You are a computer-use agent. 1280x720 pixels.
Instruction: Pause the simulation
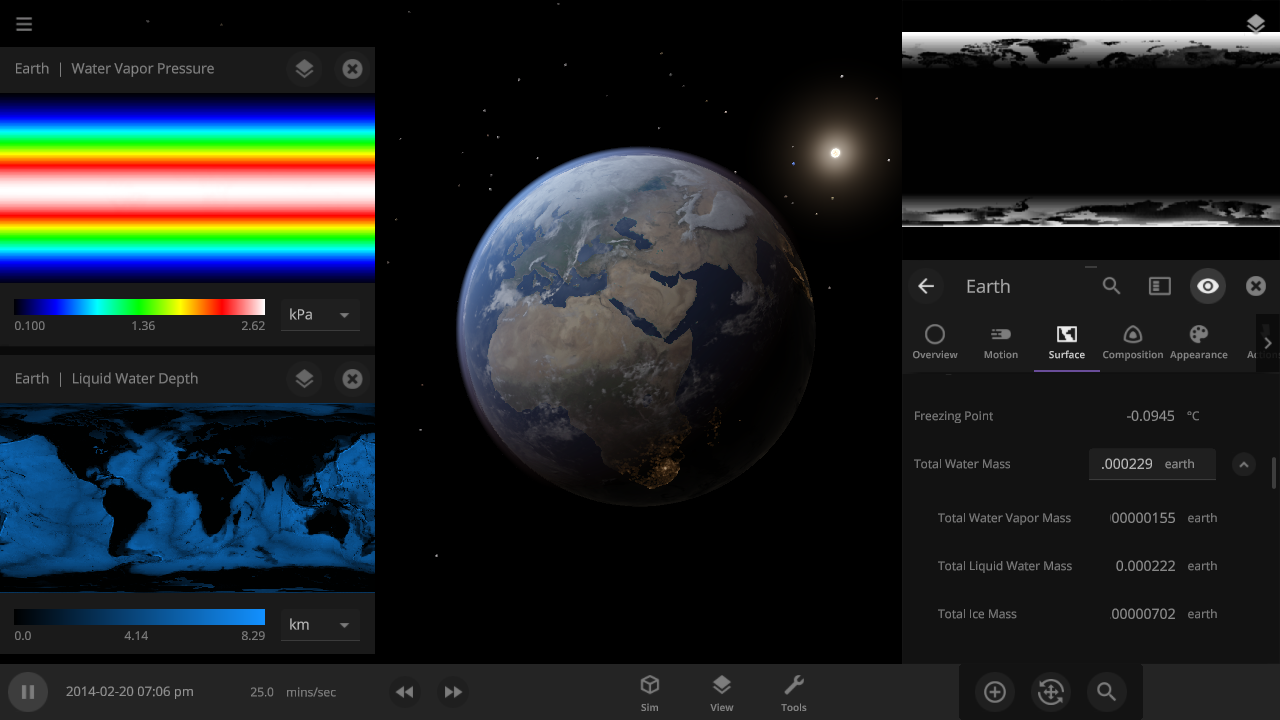click(x=28, y=692)
